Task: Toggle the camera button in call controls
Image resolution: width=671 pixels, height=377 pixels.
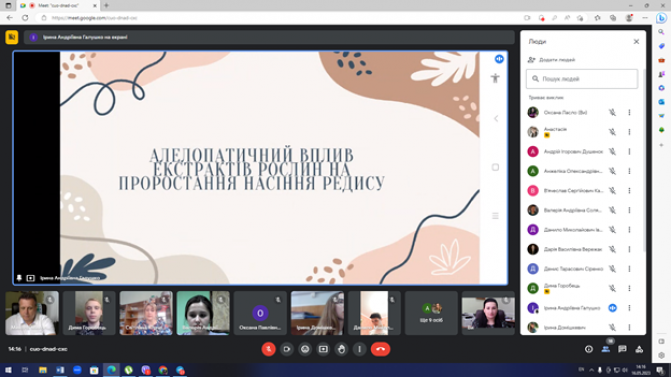Action: (287, 349)
